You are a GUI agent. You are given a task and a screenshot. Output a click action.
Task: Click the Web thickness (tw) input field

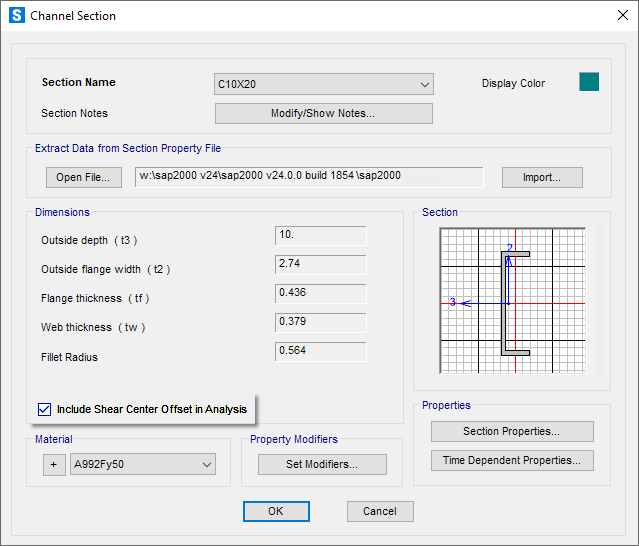pos(320,323)
